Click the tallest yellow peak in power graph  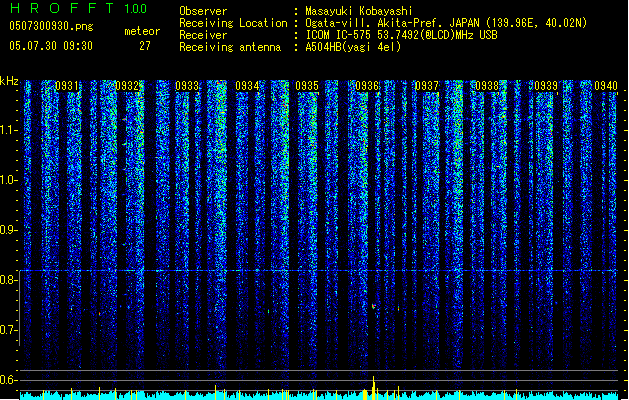[x=373, y=388]
